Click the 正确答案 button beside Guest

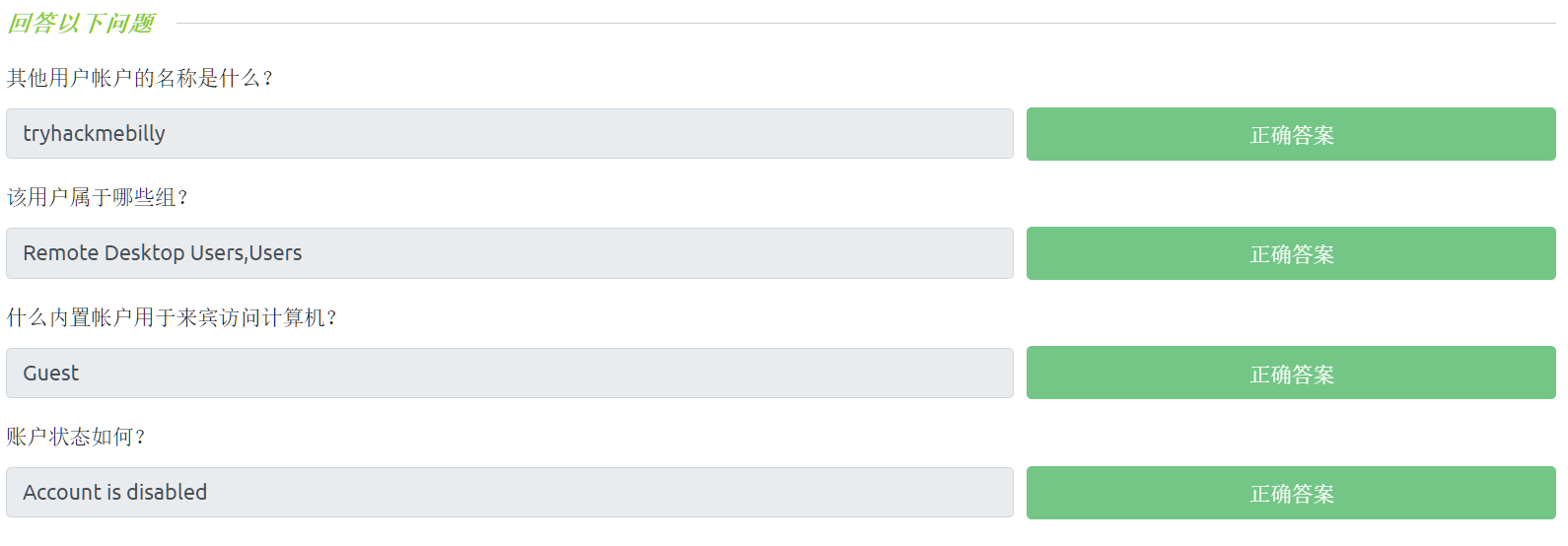(x=1291, y=374)
